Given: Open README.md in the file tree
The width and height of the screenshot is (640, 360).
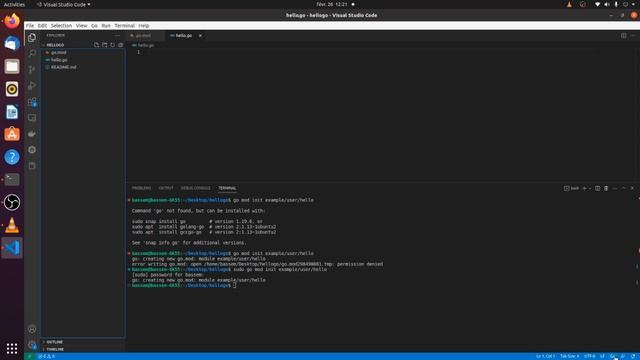Looking at the screenshot, I should [x=64, y=67].
